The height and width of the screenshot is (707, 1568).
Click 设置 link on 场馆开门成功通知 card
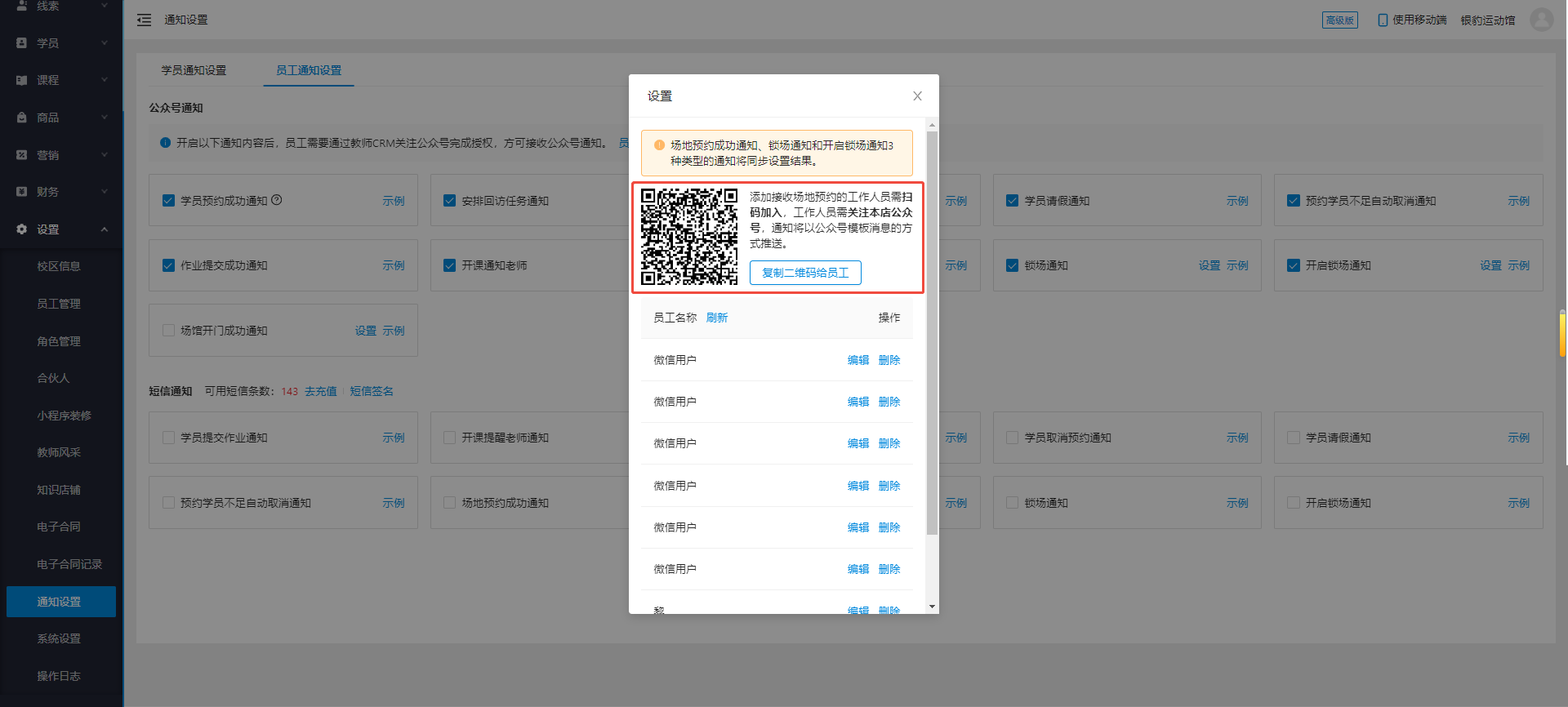[366, 331]
